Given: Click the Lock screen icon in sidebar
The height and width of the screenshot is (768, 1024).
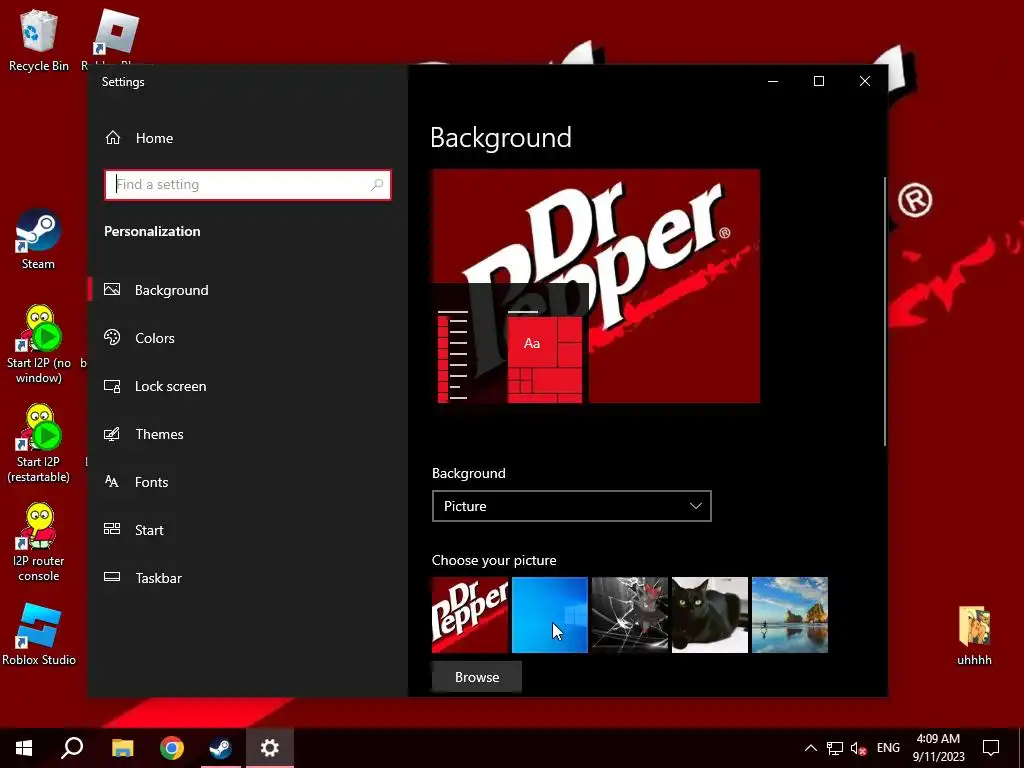Looking at the screenshot, I should pyautogui.click(x=112, y=386).
